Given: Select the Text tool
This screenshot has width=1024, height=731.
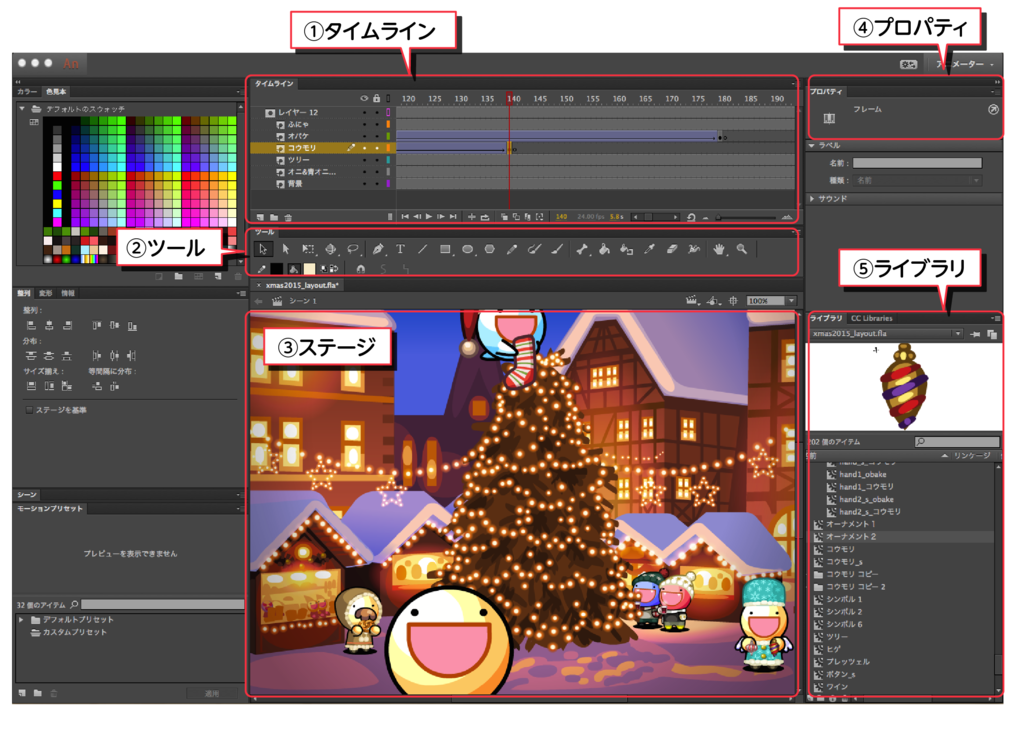Looking at the screenshot, I should point(400,249).
